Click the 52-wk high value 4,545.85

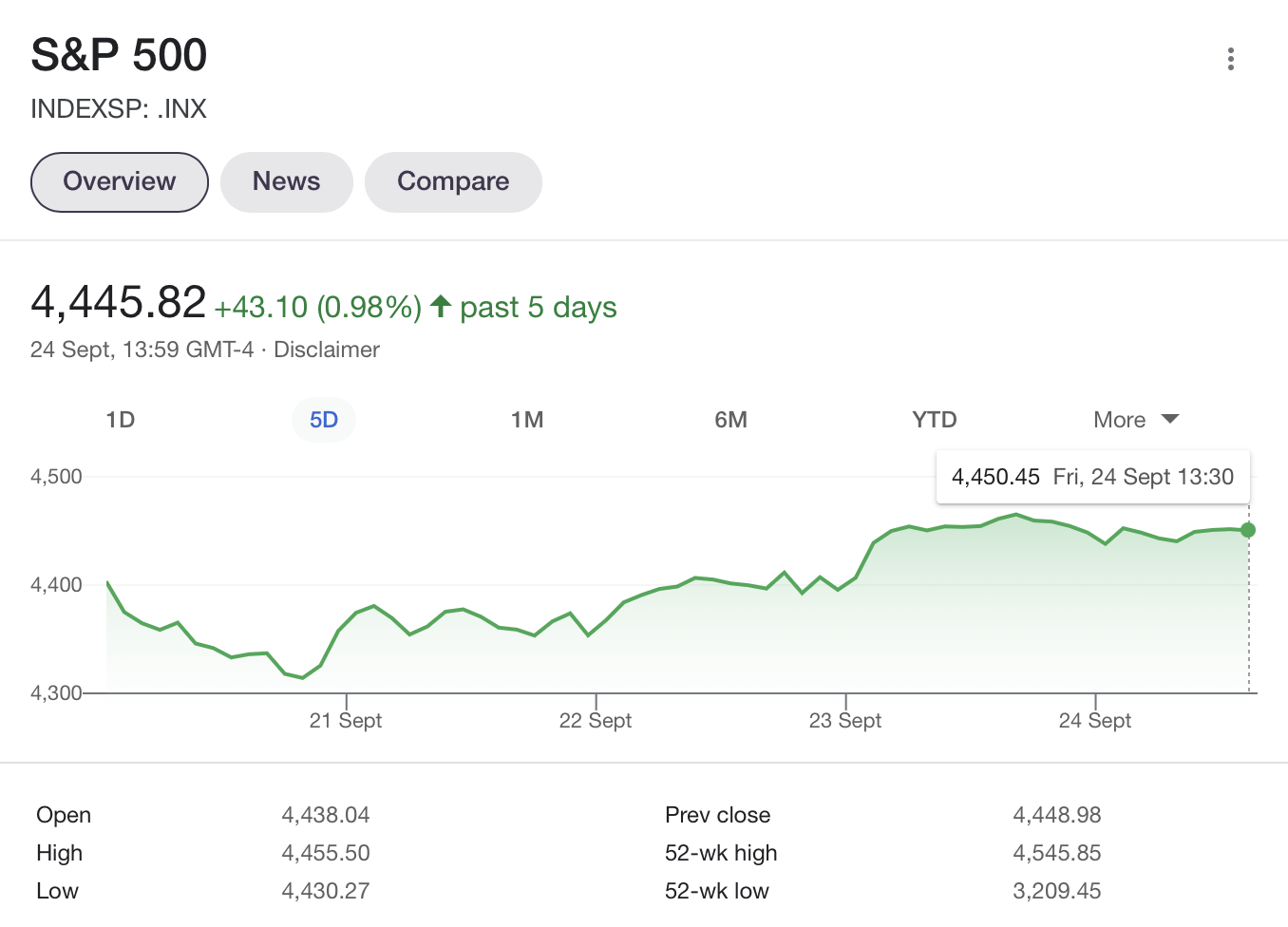(1056, 853)
